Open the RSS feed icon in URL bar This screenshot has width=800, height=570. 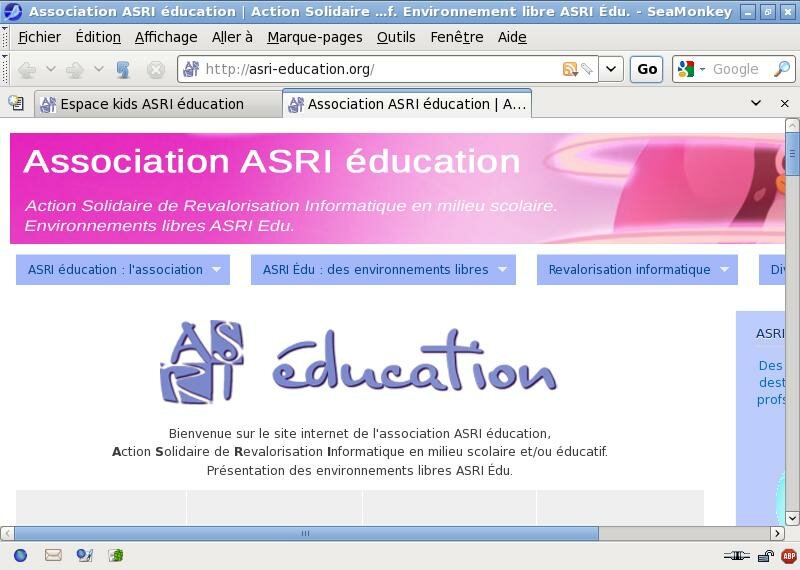569,69
